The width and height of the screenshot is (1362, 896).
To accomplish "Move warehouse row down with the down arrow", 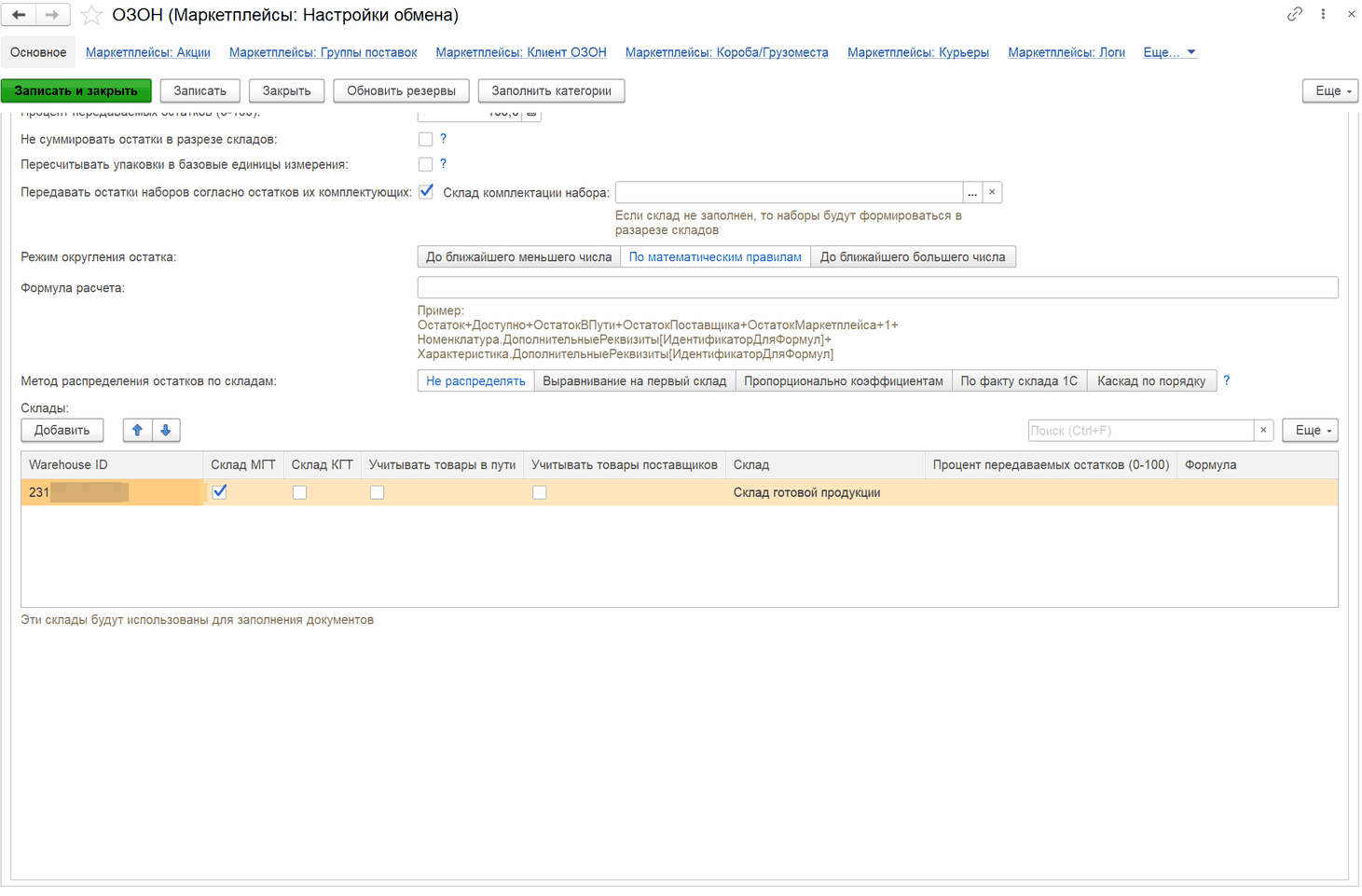I will coord(166,430).
